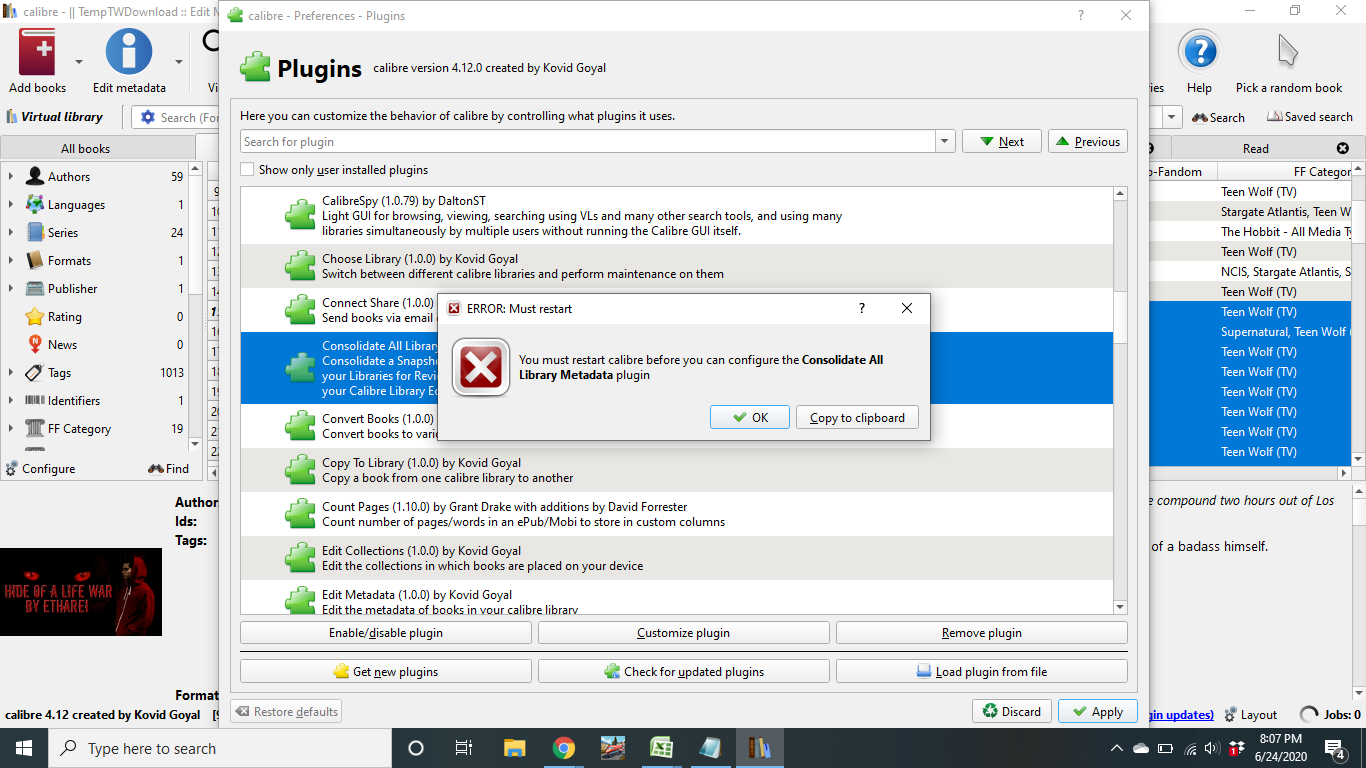Click the Next search button
Image resolution: width=1366 pixels, height=768 pixels.
pyautogui.click(x=1002, y=142)
